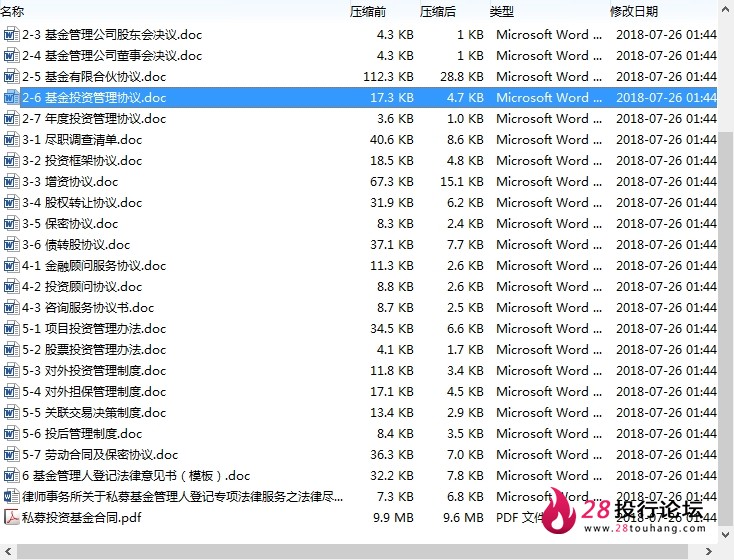Select file name 5-3 对外投资管理制度.doc

click(94, 370)
